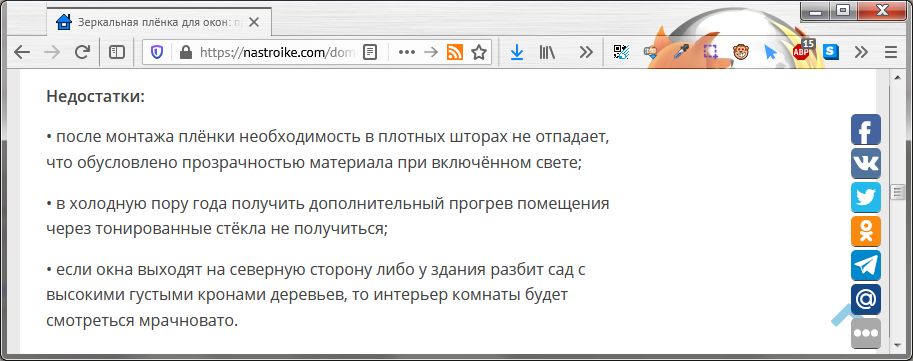Expand the first toolbar overflow chevron
This screenshot has height=361, width=913.
(x=586, y=52)
